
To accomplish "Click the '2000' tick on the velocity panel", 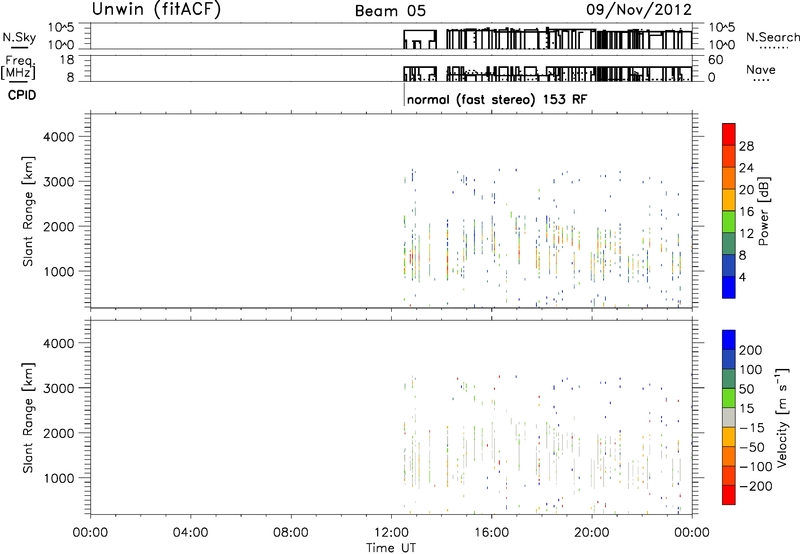I will 59,434.
